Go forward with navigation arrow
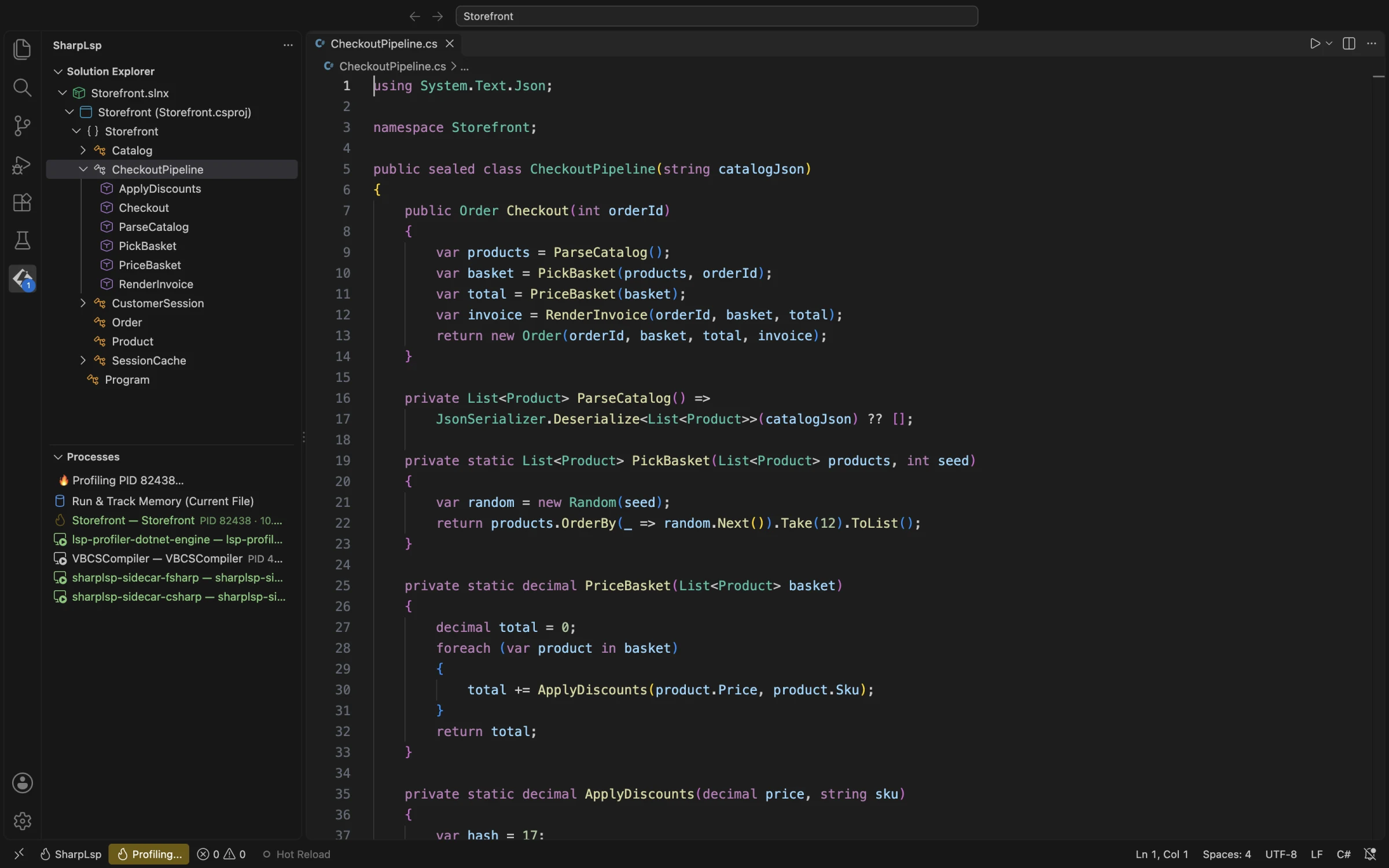The width and height of the screenshot is (1389, 868). pos(438,16)
